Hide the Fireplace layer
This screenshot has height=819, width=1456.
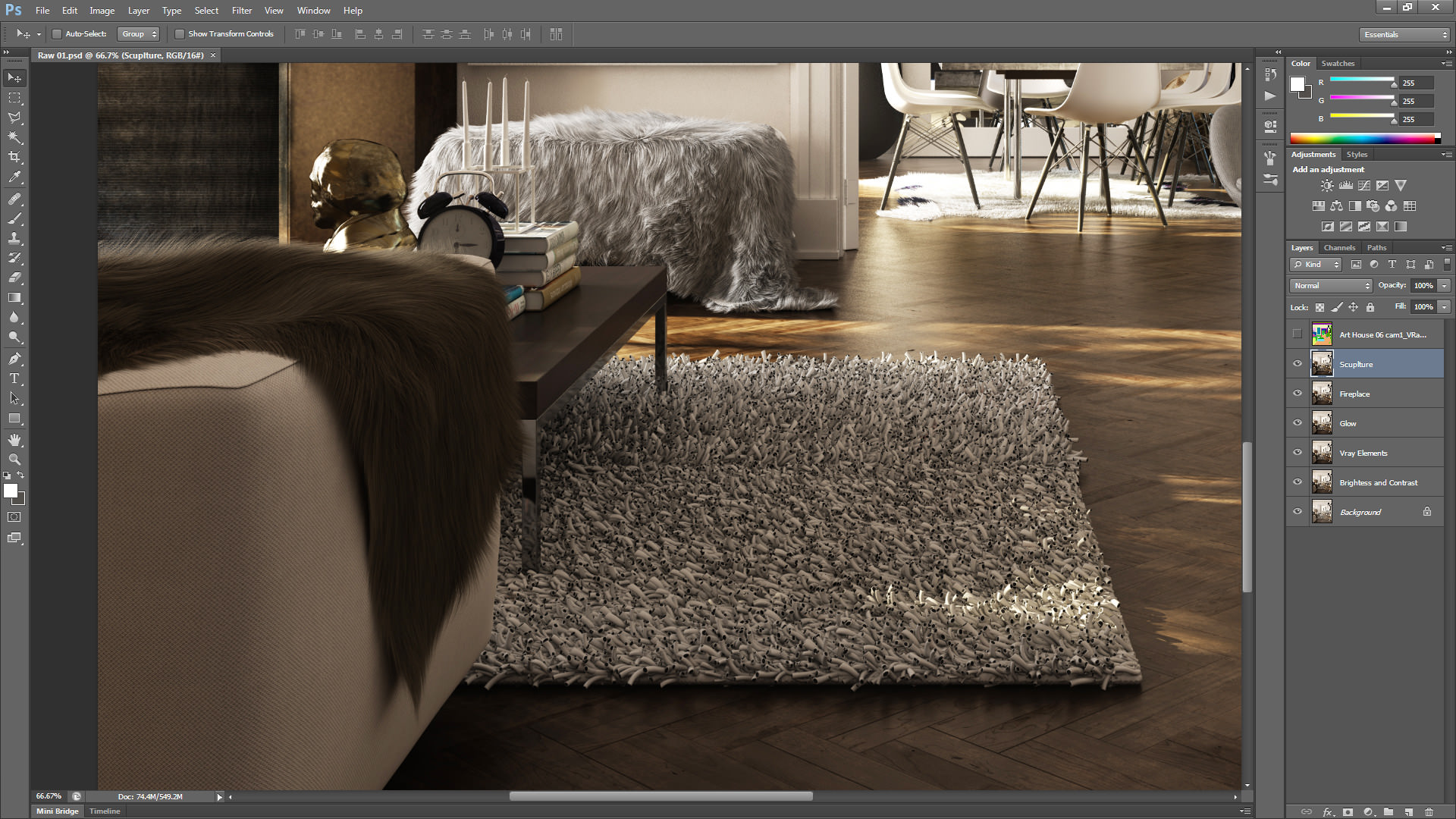1297,394
